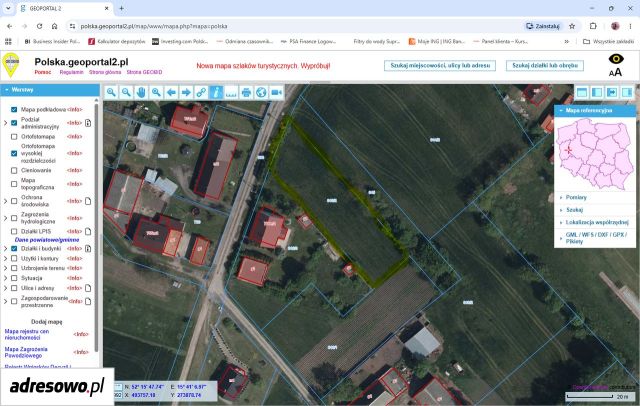The width and height of the screenshot is (640, 406).
Task: Click the layers panel vertical scrollbar
Action: [x=97, y=226]
